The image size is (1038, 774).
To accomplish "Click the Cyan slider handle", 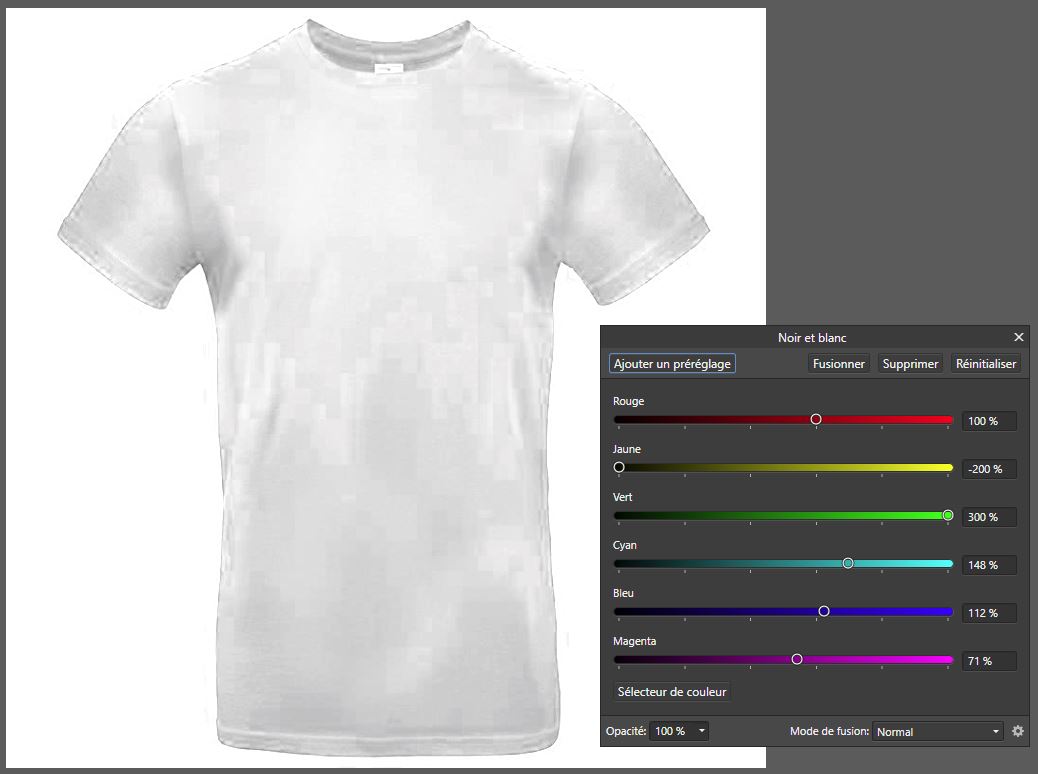I will click(x=847, y=563).
